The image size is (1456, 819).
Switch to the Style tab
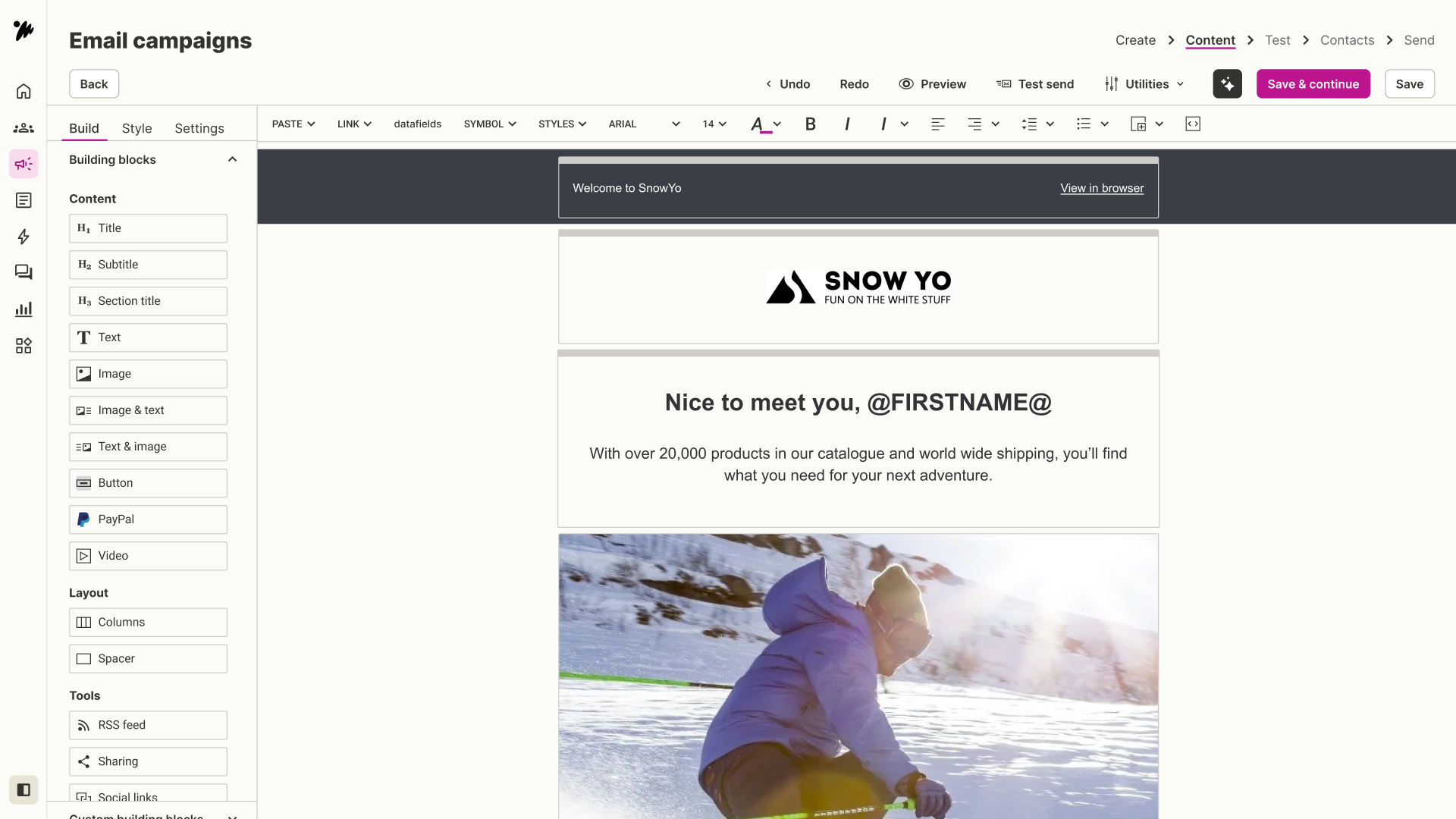137,129
